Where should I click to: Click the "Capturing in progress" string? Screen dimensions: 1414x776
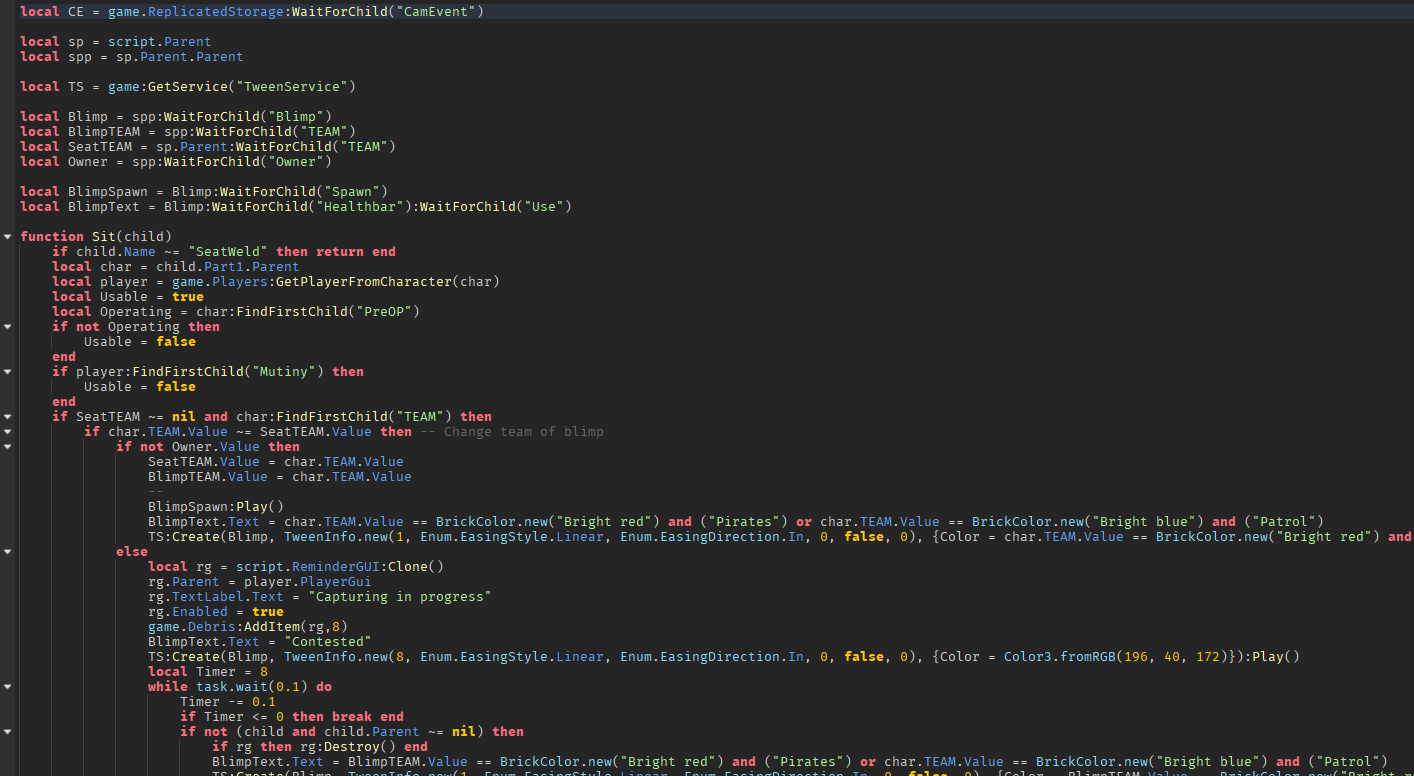(x=400, y=597)
